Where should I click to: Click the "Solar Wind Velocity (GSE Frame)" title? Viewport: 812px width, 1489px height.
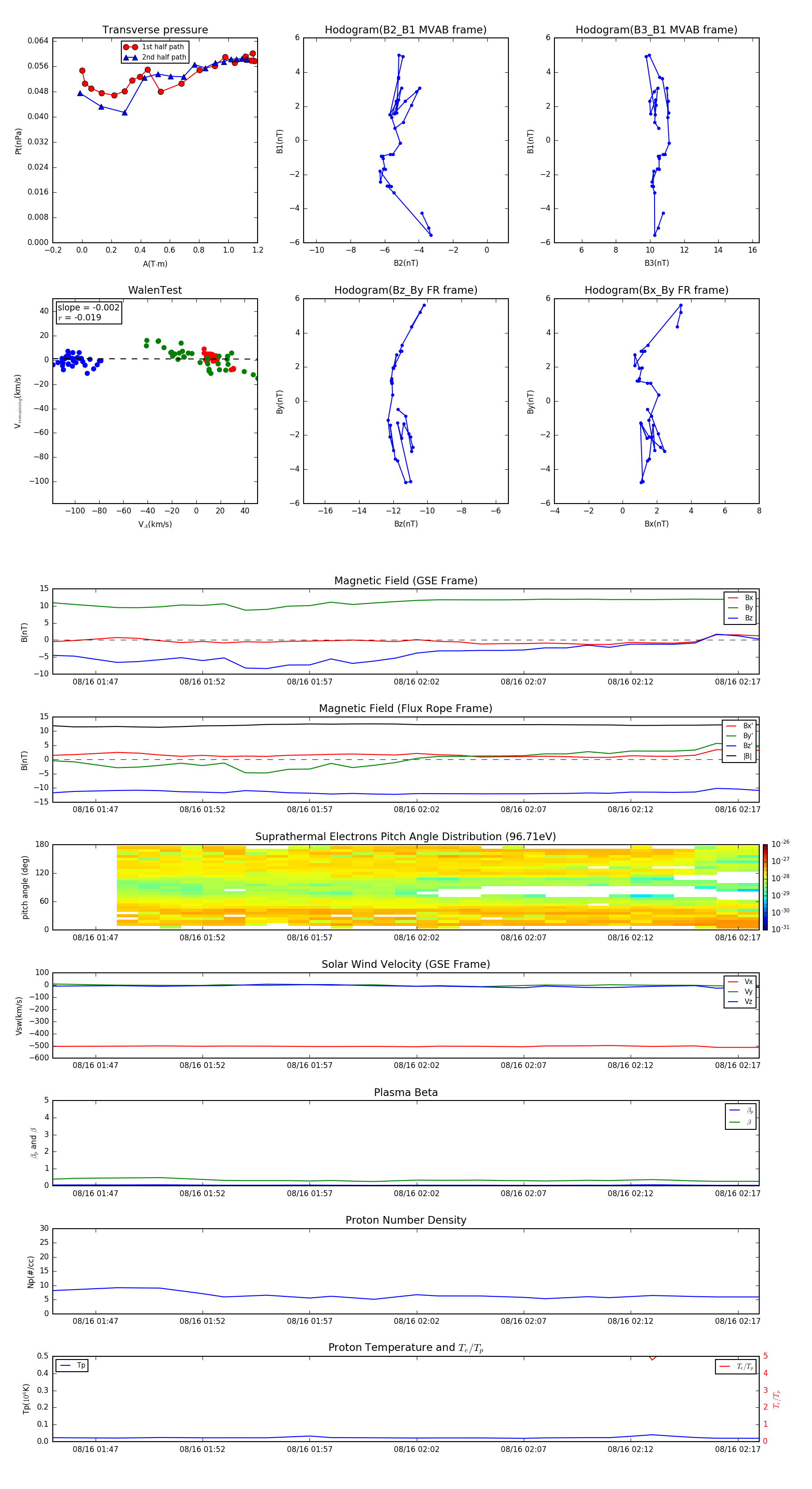coord(406,965)
